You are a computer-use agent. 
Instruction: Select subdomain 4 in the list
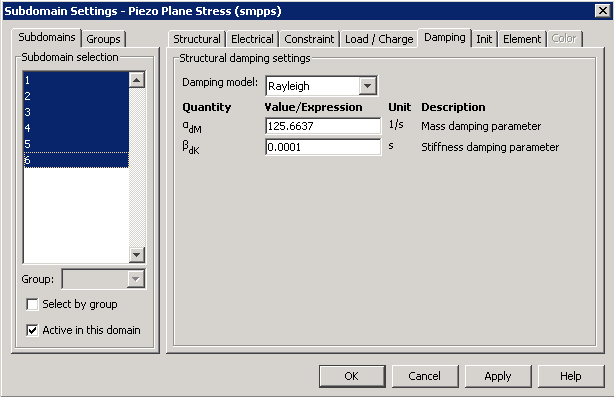tap(76, 128)
